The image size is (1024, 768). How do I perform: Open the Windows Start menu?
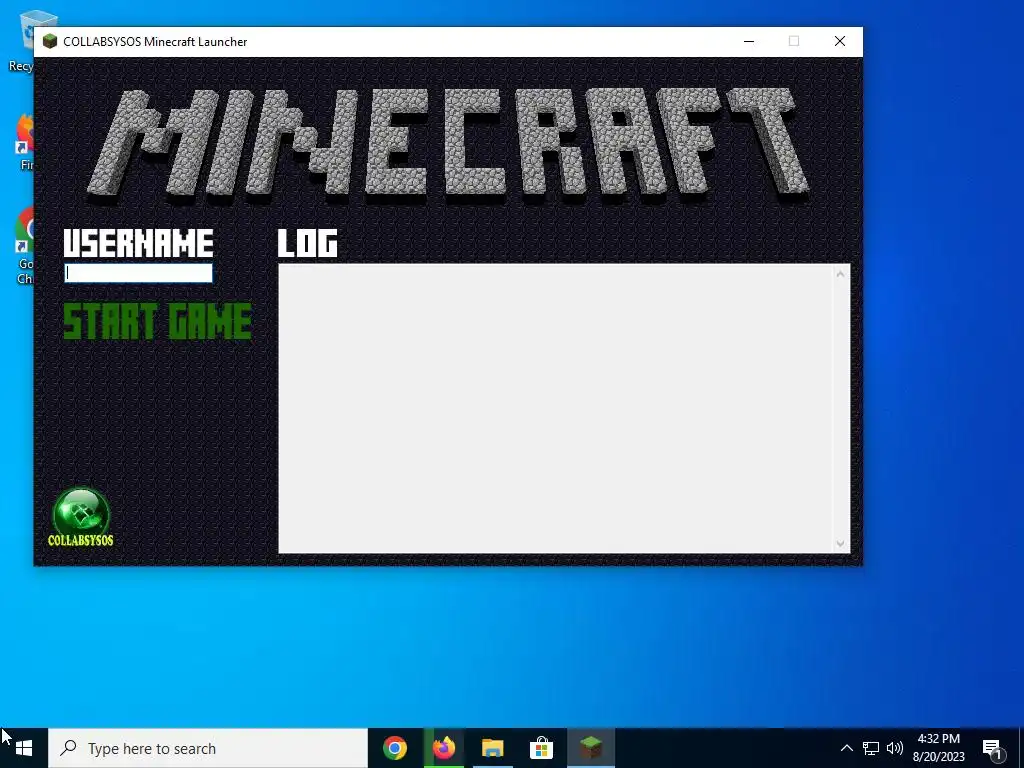(24, 748)
